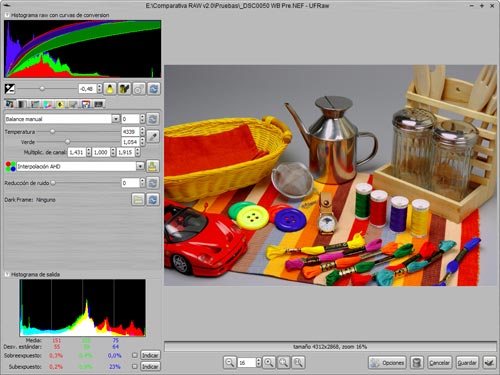The width and height of the screenshot is (500, 375).
Task: Click Indicar button for Sobreexpuesto
Action: tap(150, 355)
